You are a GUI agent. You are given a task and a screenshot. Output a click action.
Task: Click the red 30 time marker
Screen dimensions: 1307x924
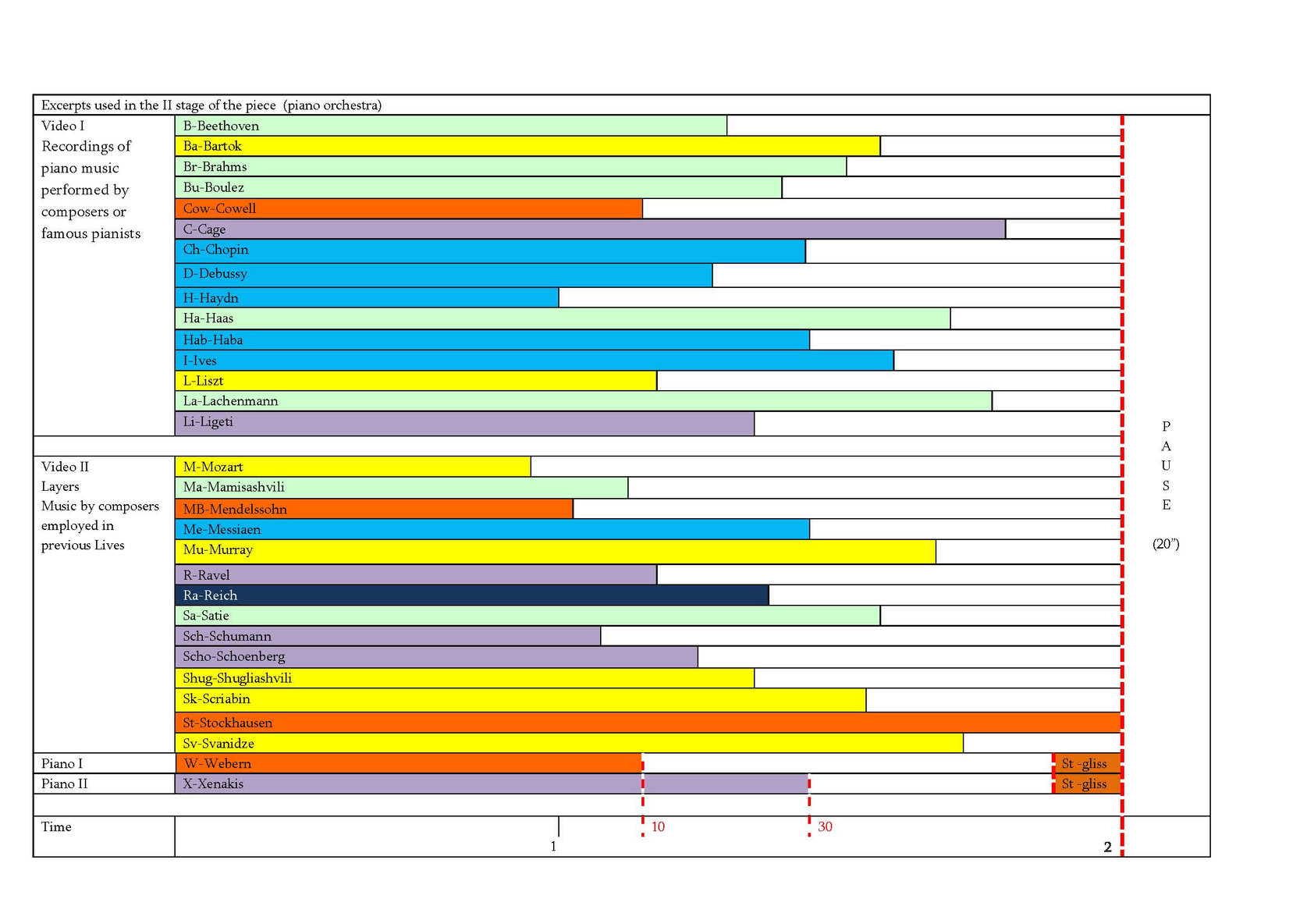(825, 826)
